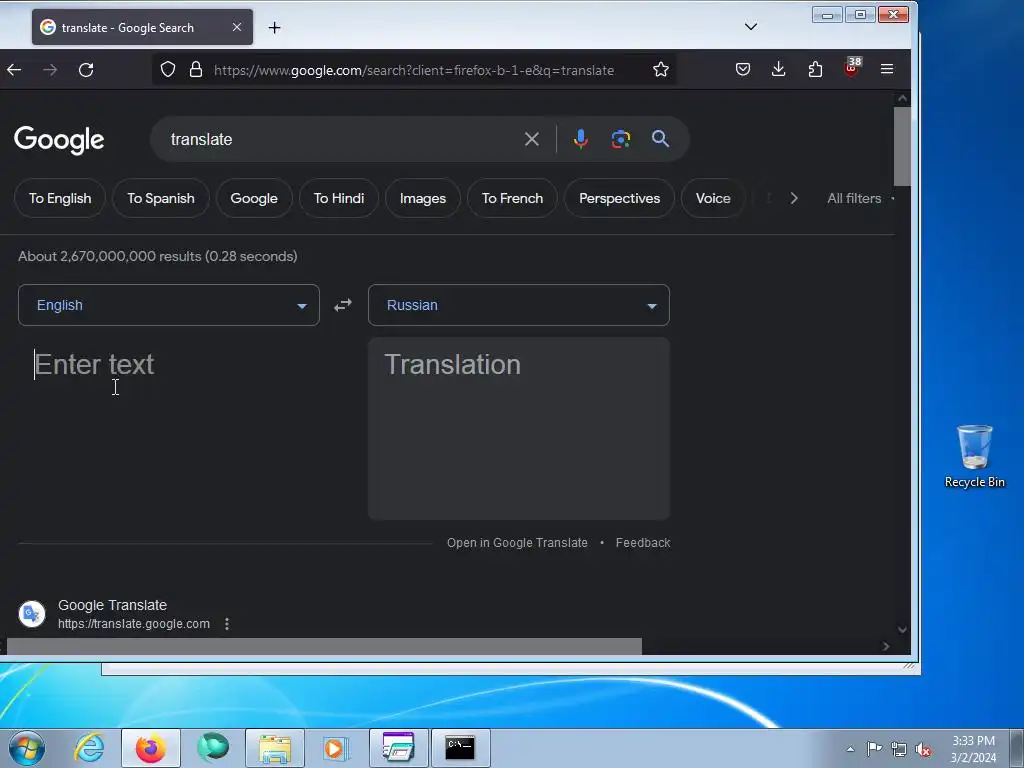
Task: Open the clock showing 3:33 PM
Action: [x=973, y=749]
